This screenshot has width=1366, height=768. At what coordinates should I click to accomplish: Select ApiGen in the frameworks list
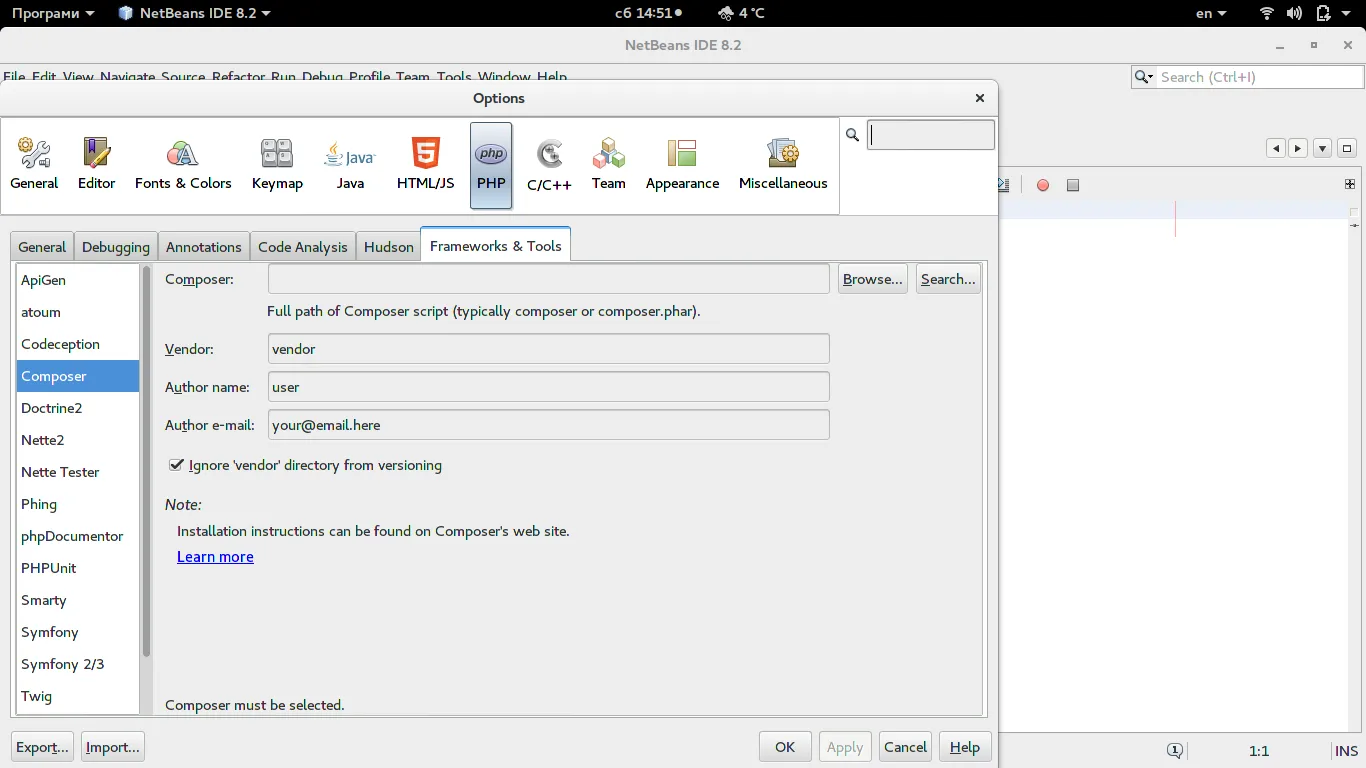[x=78, y=280]
